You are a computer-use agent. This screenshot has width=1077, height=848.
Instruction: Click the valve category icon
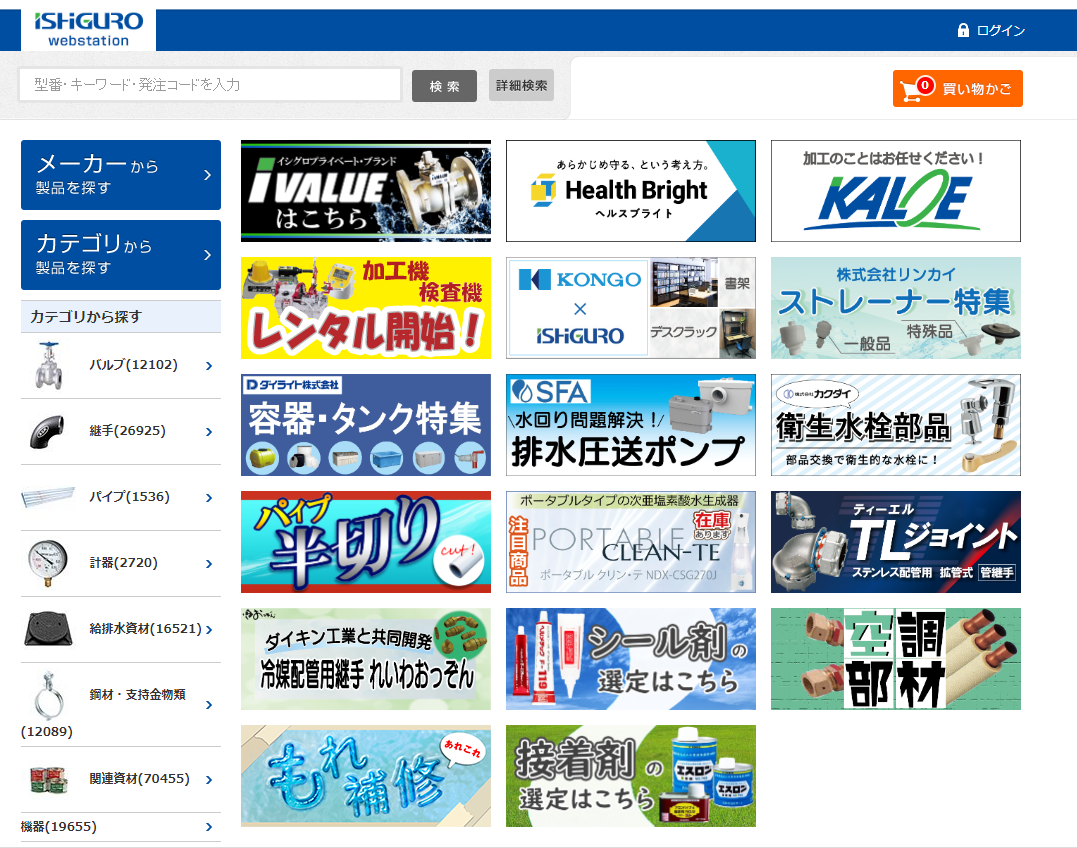[49, 366]
